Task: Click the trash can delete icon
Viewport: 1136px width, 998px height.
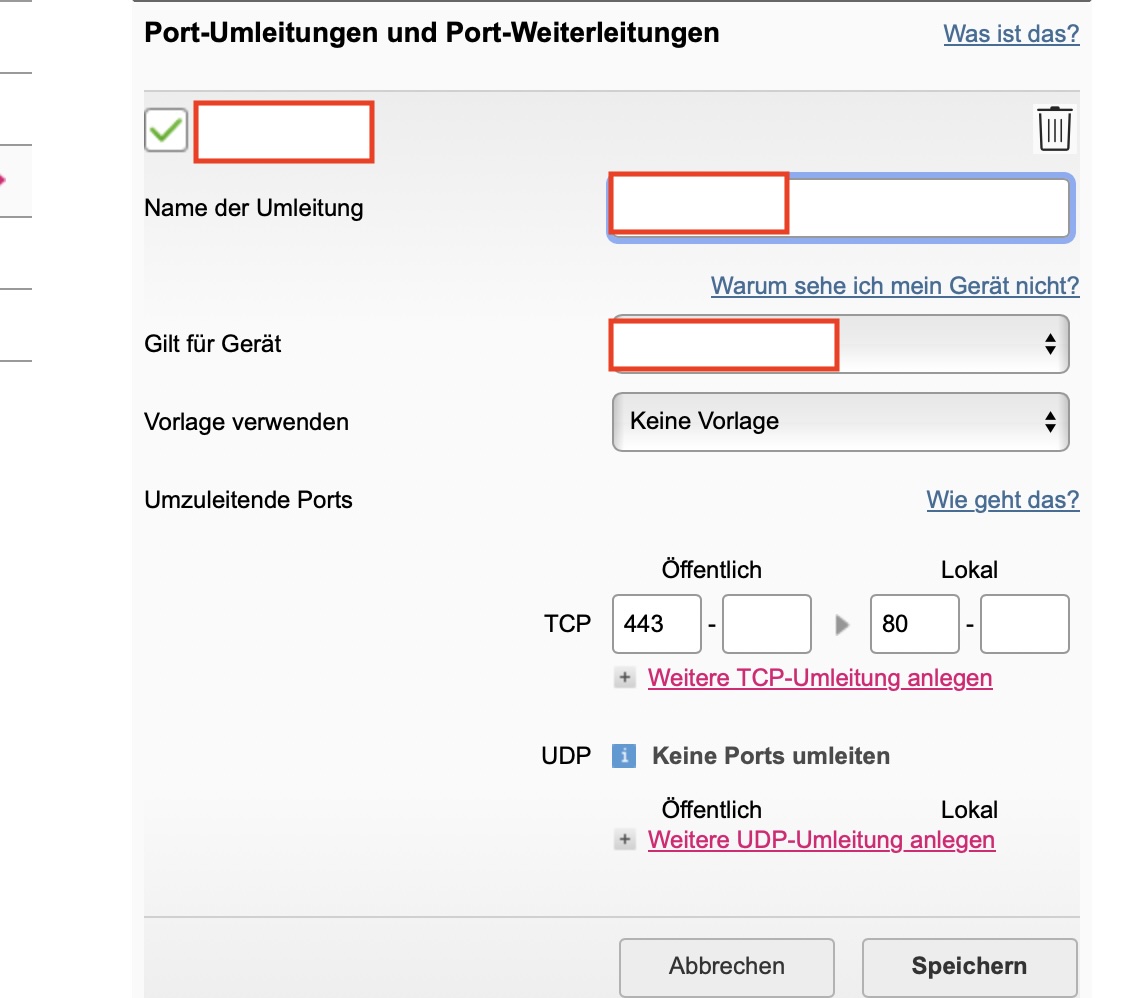Action: tap(1055, 129)
